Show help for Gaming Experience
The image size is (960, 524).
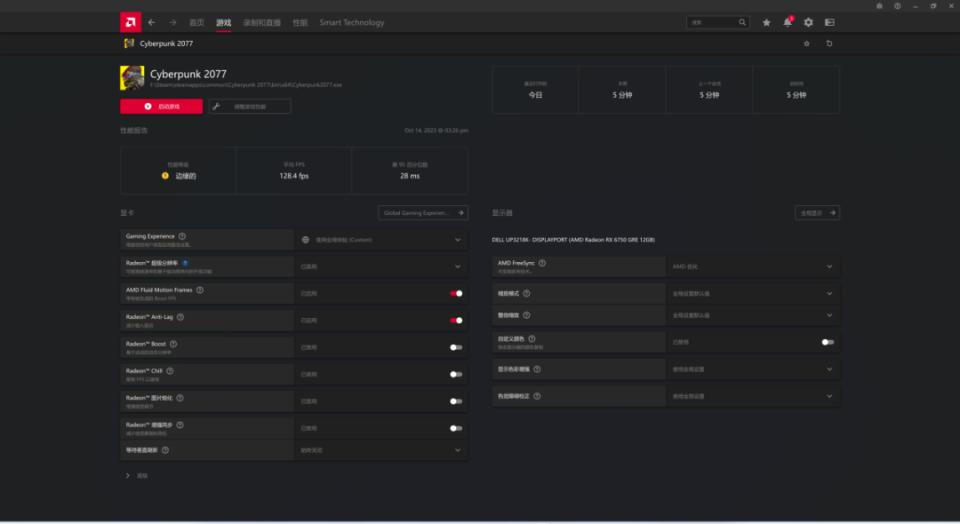[x=182, y=236]
